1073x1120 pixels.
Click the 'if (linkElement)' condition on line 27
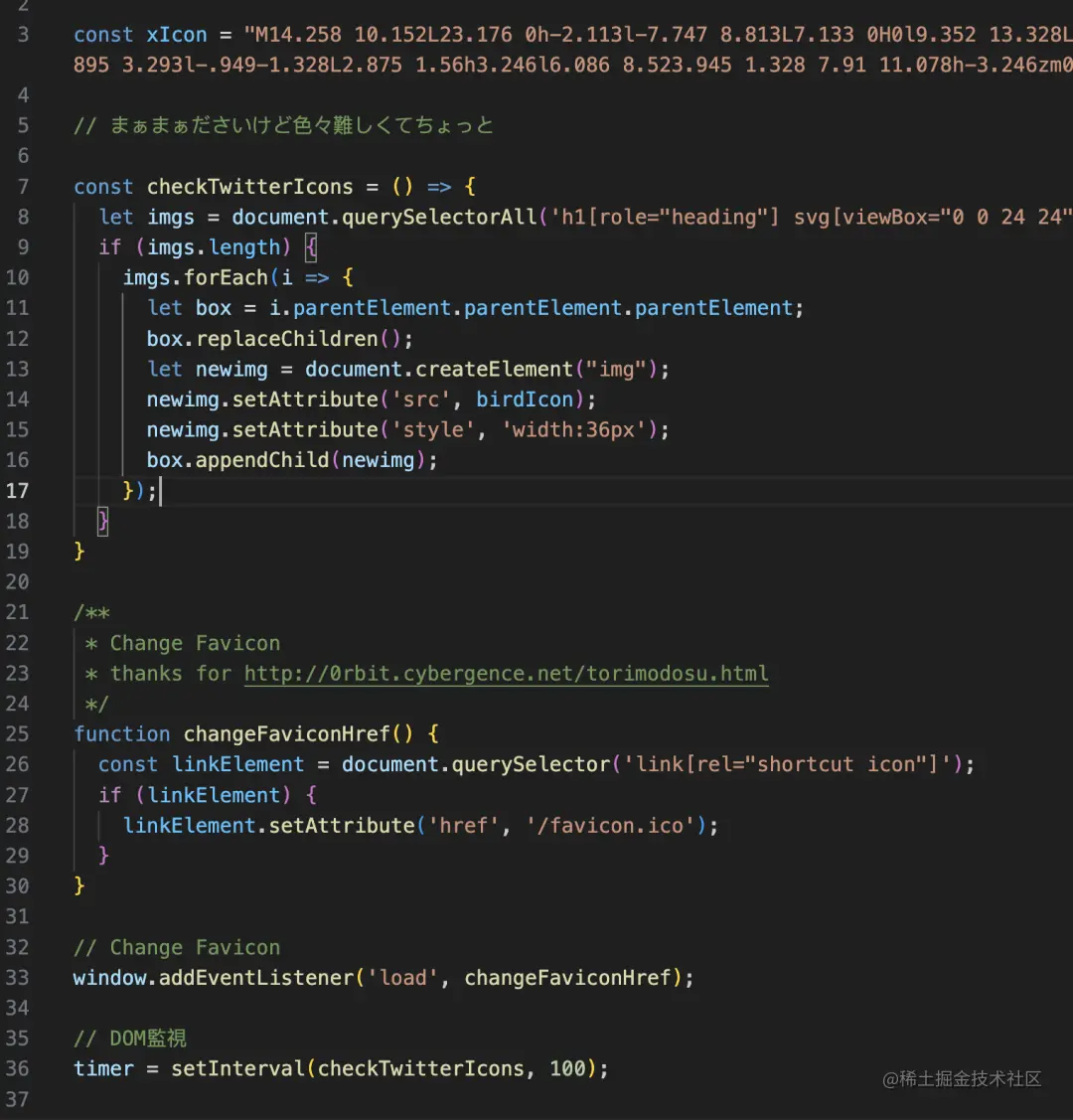pyautogui.click(x=195, y=795)
